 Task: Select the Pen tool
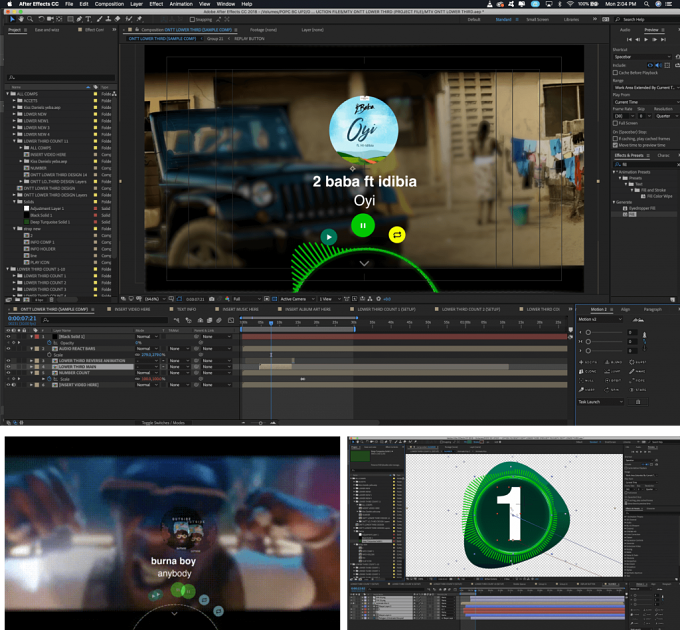tap(79, 19)
